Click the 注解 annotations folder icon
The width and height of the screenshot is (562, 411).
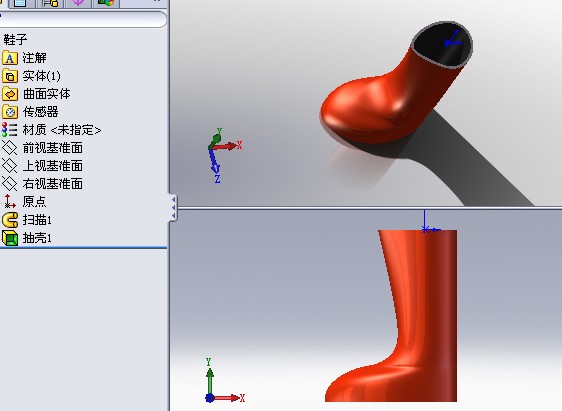(10, 58)
